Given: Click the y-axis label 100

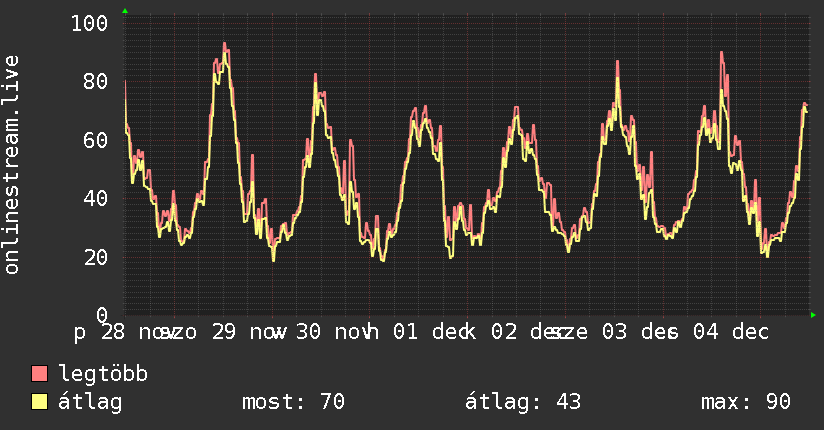Looking at the screenshot, I should tap(89, 23).
